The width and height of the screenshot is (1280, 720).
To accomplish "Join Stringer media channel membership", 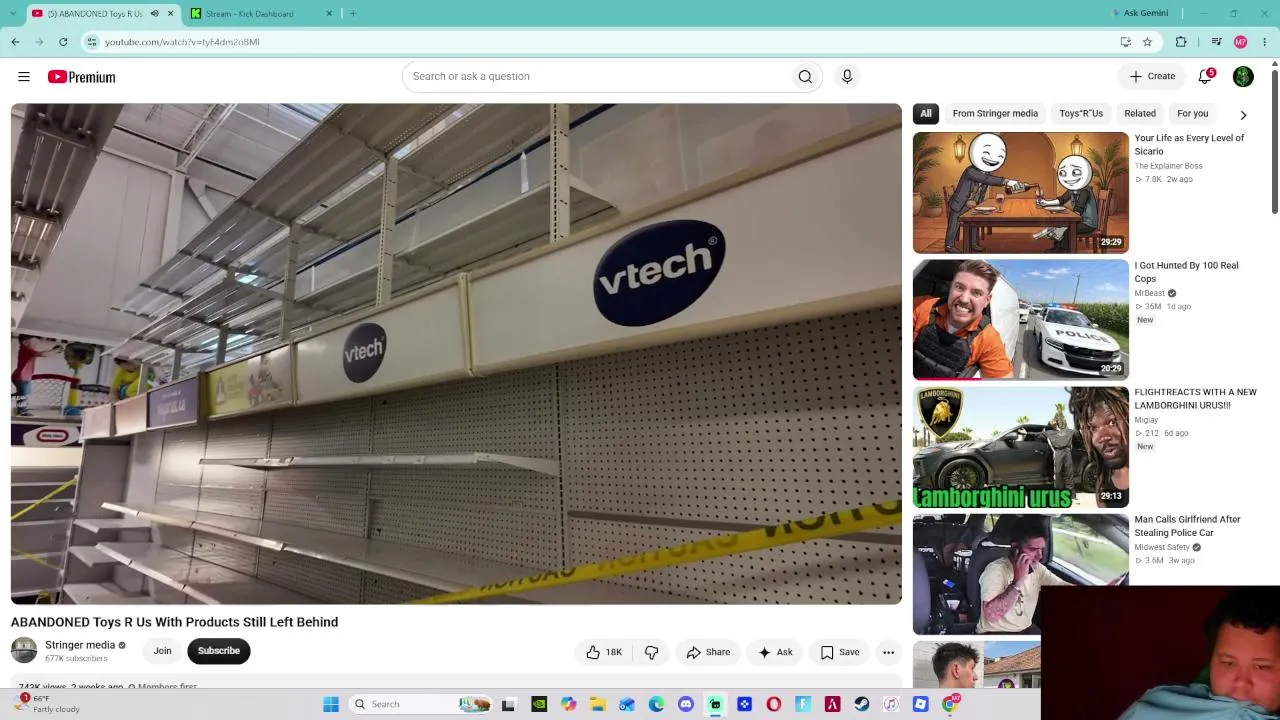I will click(x=162, y=651).
